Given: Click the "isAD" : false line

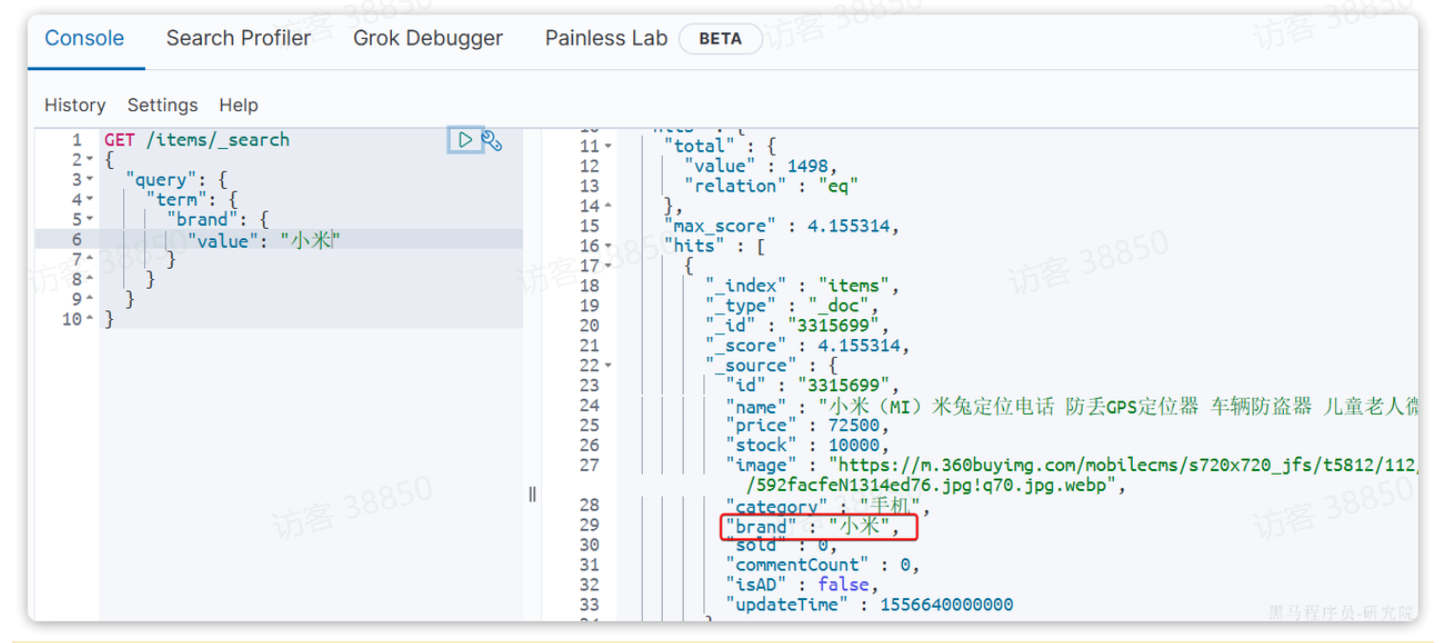Looking at the screenshot, I should coord(802,586).
